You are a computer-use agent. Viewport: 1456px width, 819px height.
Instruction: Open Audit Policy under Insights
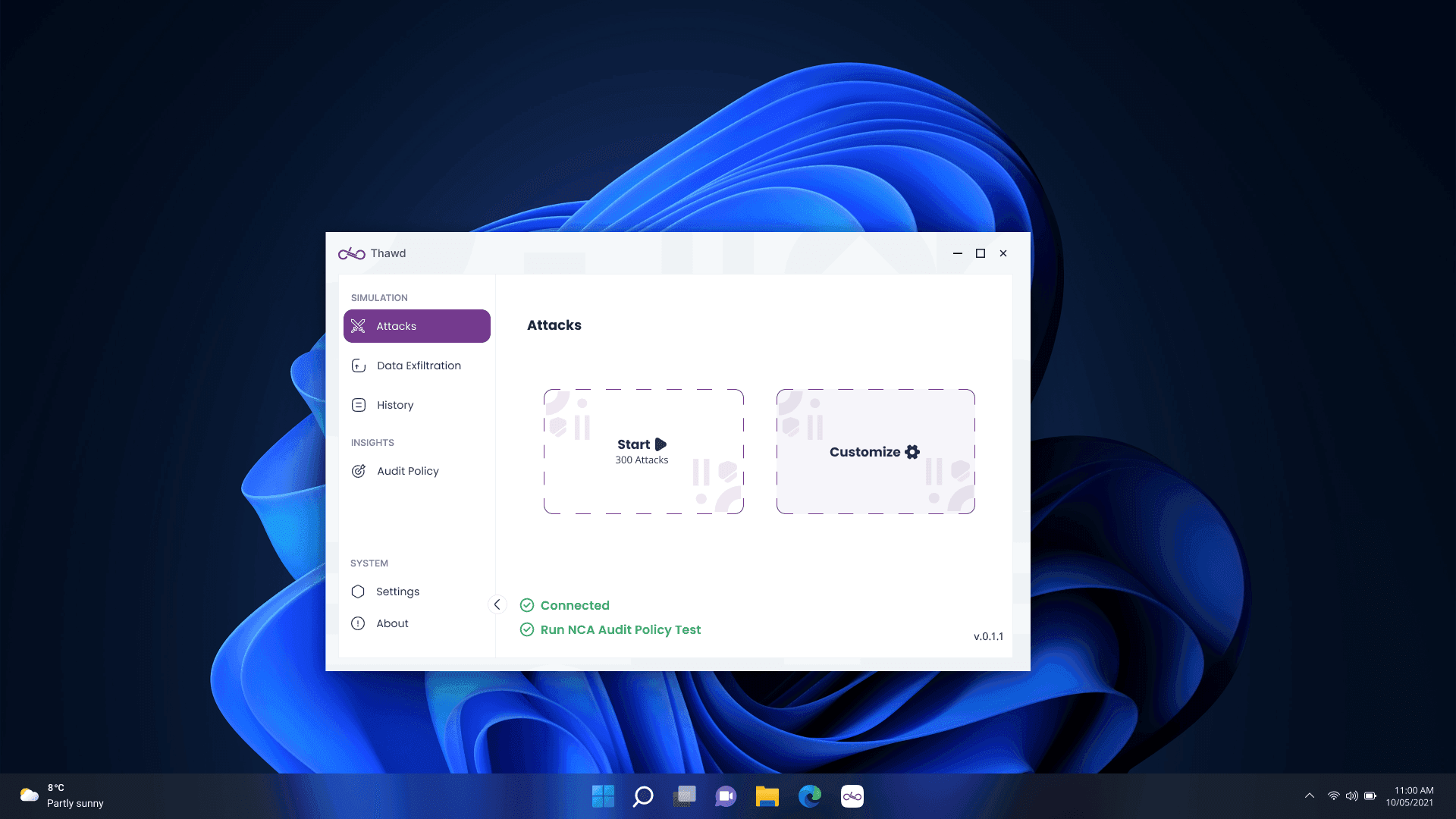point(417,471)
